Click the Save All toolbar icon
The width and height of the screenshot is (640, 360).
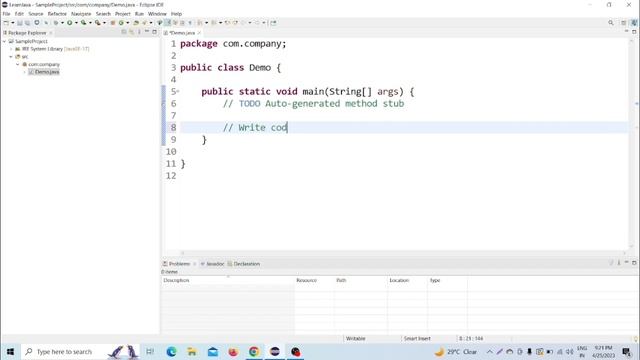[x=27, y=23]
